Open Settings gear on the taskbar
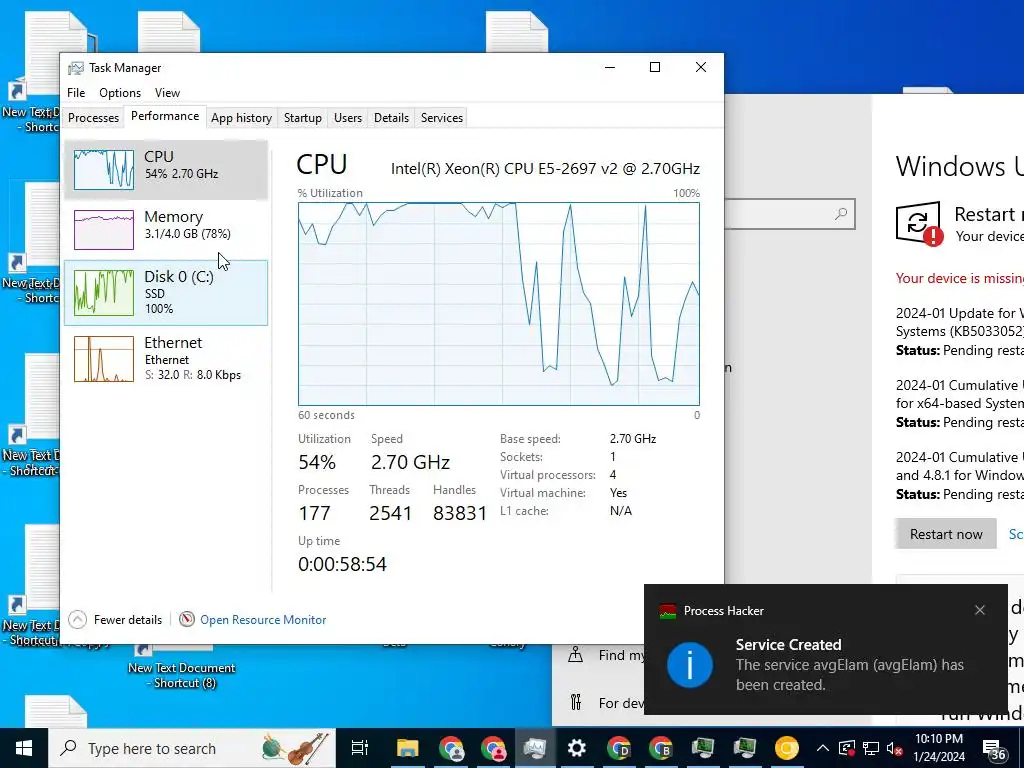The height and width of the screenshot is (768, 1024). point(576,748)
